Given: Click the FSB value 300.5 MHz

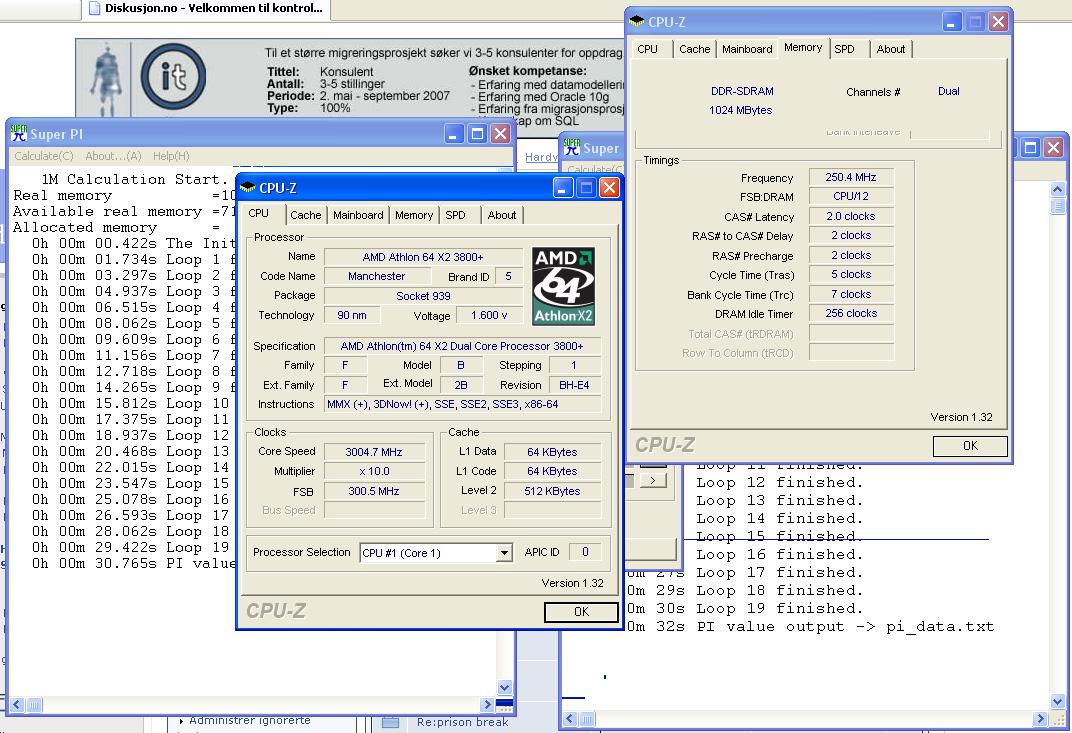Looking at the screenshot, I should click(374, 491).
